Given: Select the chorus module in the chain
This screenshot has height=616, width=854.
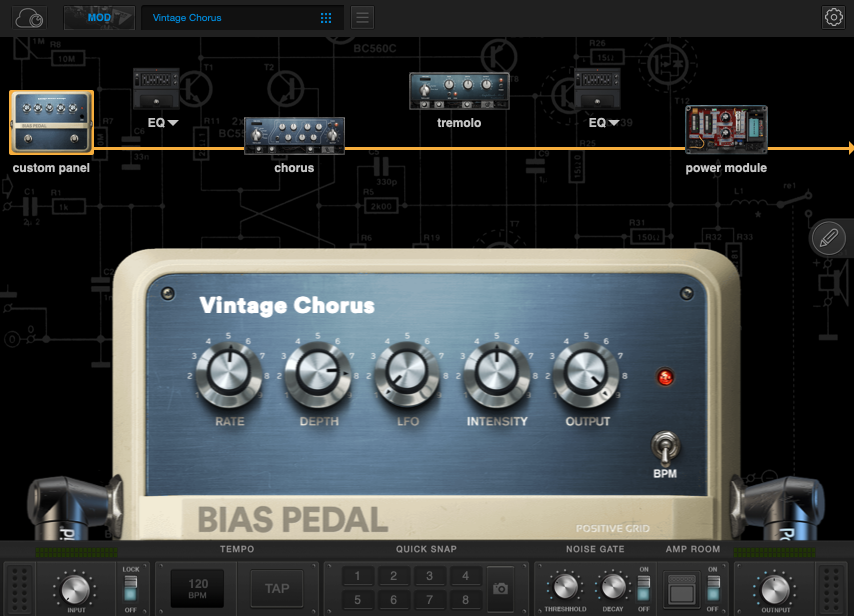Looking at the screenshot, I should [294, 136].
